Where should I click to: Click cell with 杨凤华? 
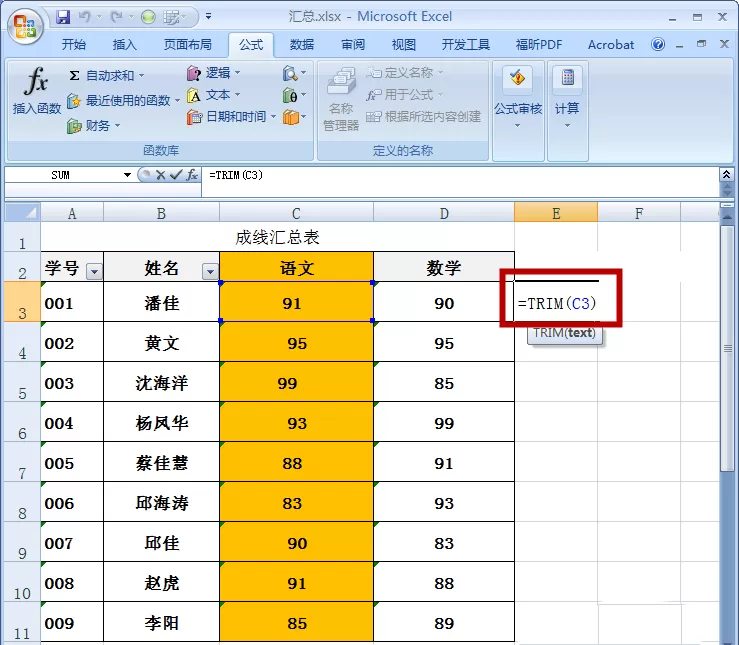coord(162,423)
